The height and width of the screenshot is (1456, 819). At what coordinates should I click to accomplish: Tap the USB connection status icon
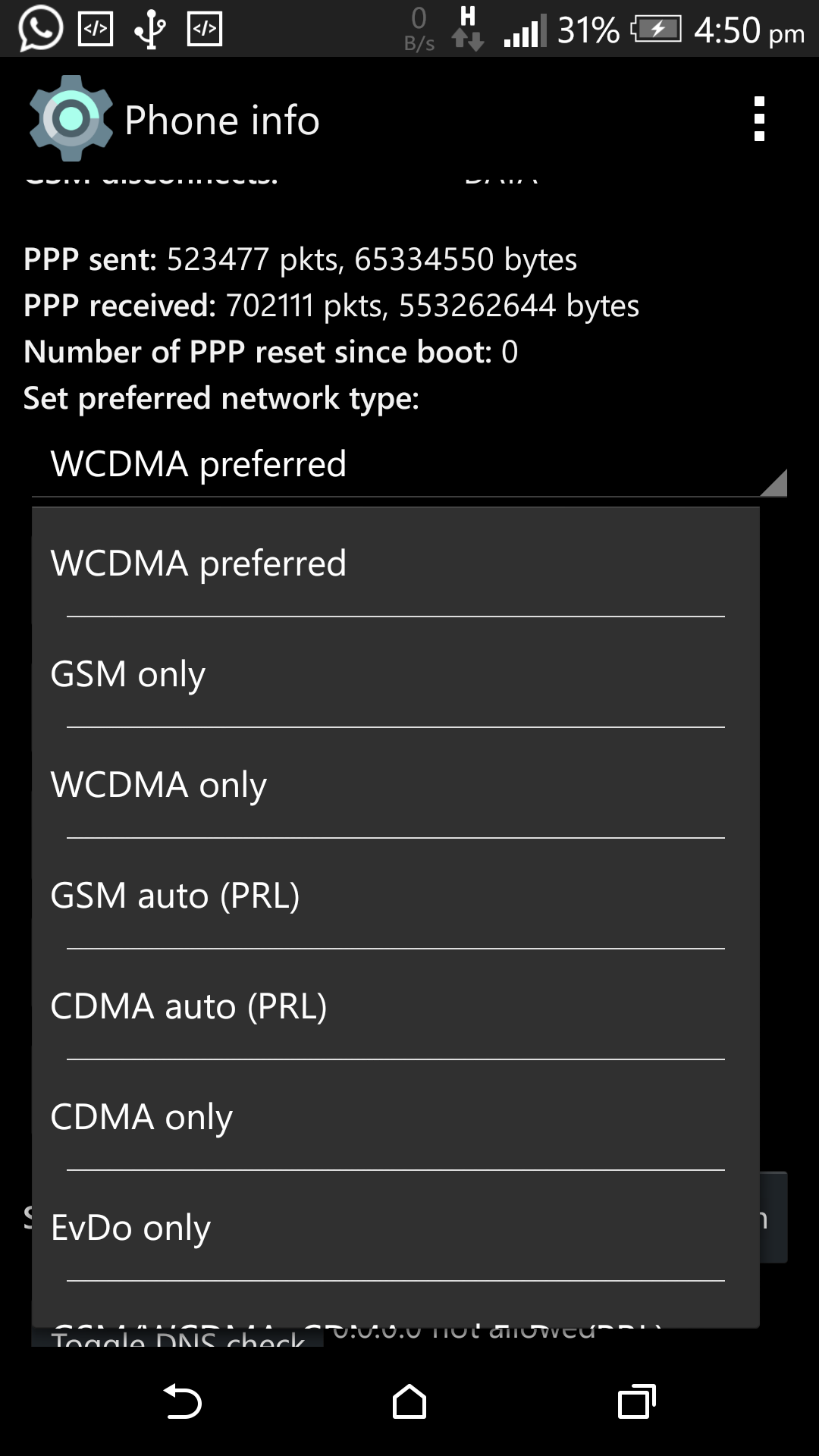150,29
